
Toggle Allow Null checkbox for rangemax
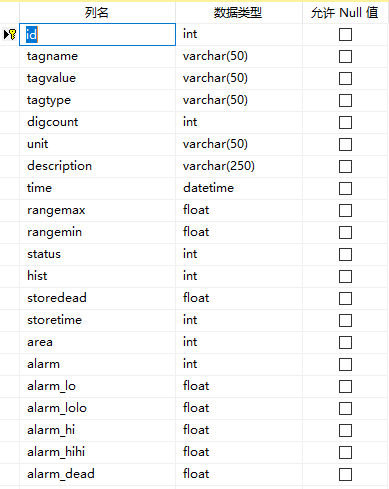click(345, 210)
